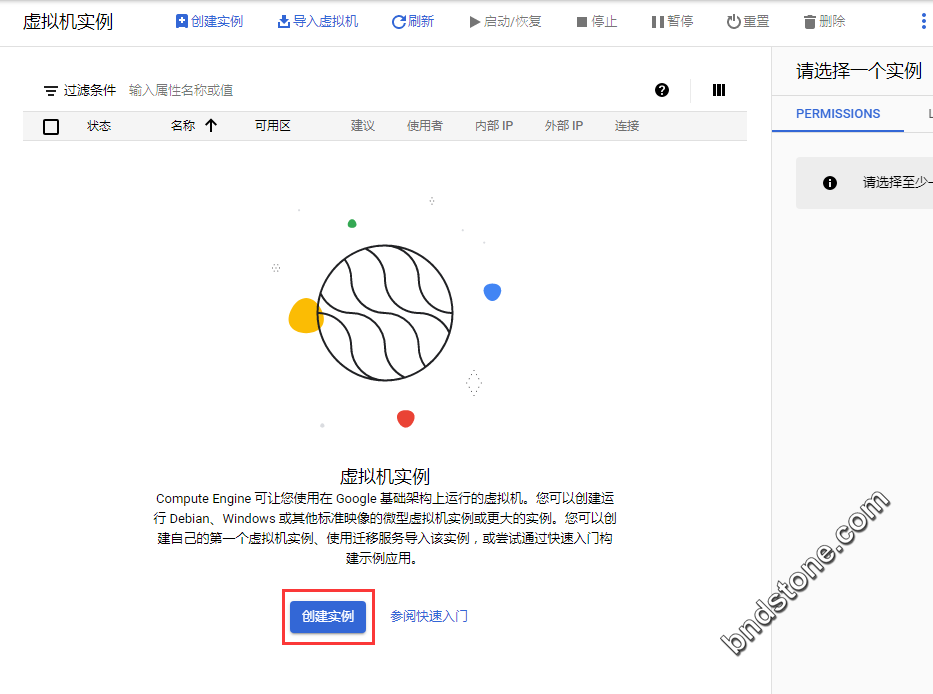Click the 重置 toolbar button
Viewport: 933px width, 694px height.
click(x=748, y=21)
